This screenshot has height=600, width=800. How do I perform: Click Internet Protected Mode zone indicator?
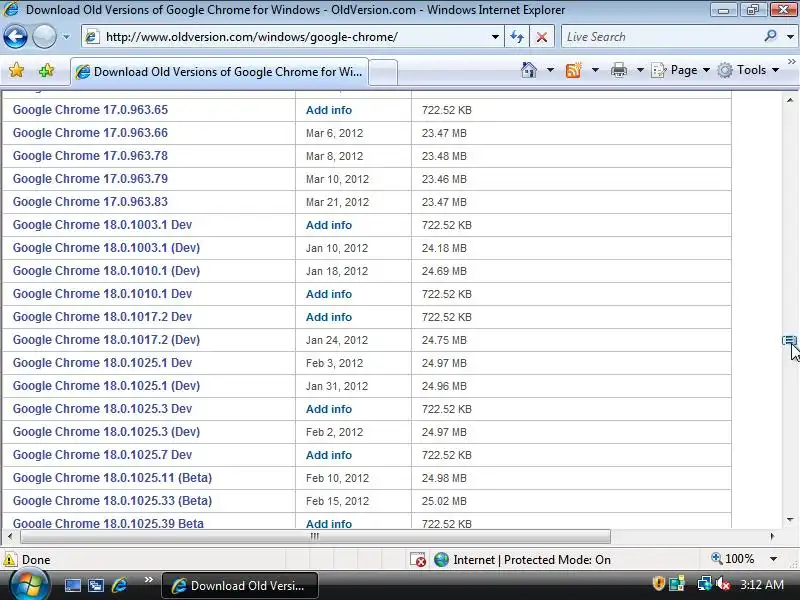coord(522,560)
